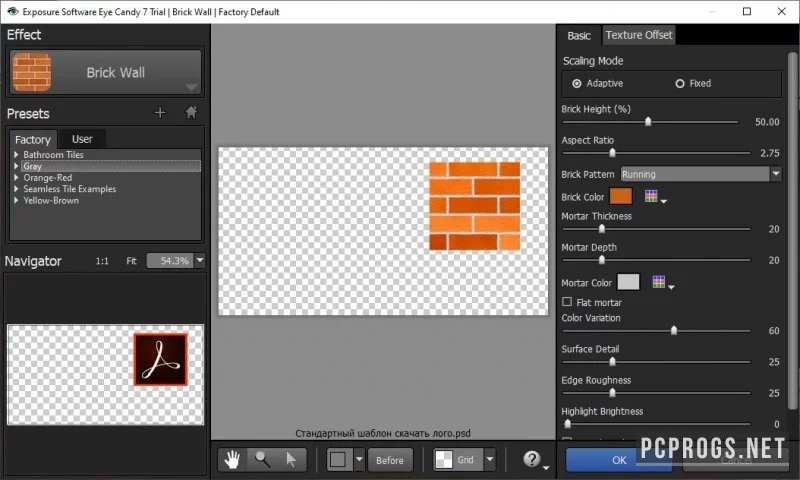Viewport: 800px width, 480px height.
Task: Expand the Gray preset group
Action: 16,166
